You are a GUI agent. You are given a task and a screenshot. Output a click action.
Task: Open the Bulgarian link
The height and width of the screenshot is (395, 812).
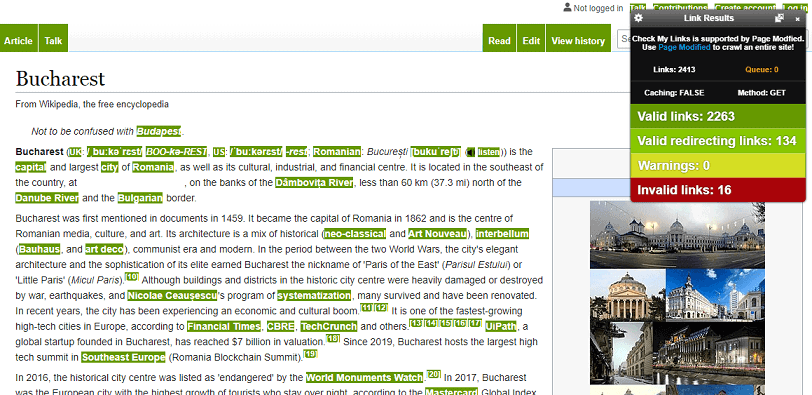(140, 198)
